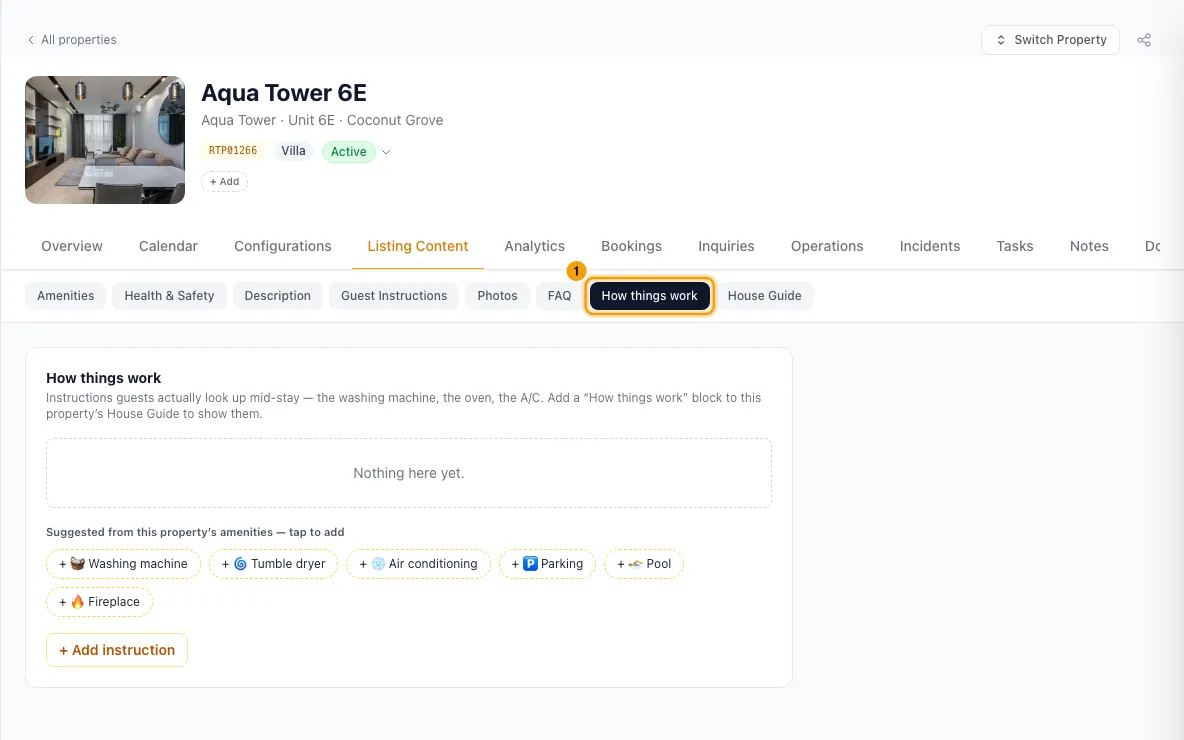This screenshot has height=740, width=1184.
Task: Open the Inquiries tab
Action: point(726,246)
